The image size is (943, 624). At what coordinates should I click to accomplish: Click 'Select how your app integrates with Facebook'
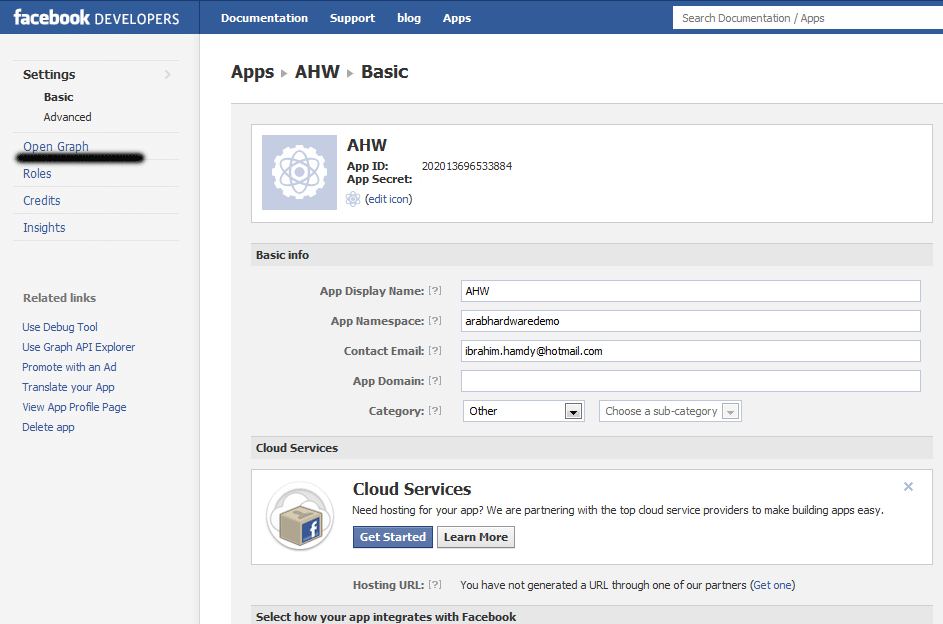pos(386,617)
